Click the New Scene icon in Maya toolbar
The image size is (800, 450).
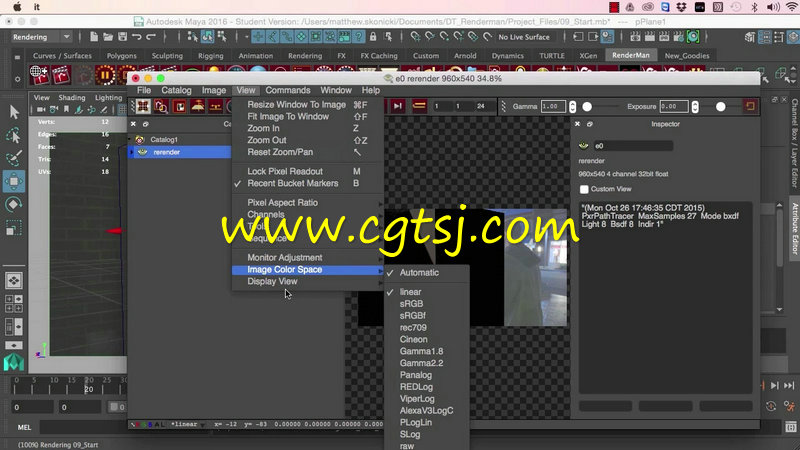94,37
